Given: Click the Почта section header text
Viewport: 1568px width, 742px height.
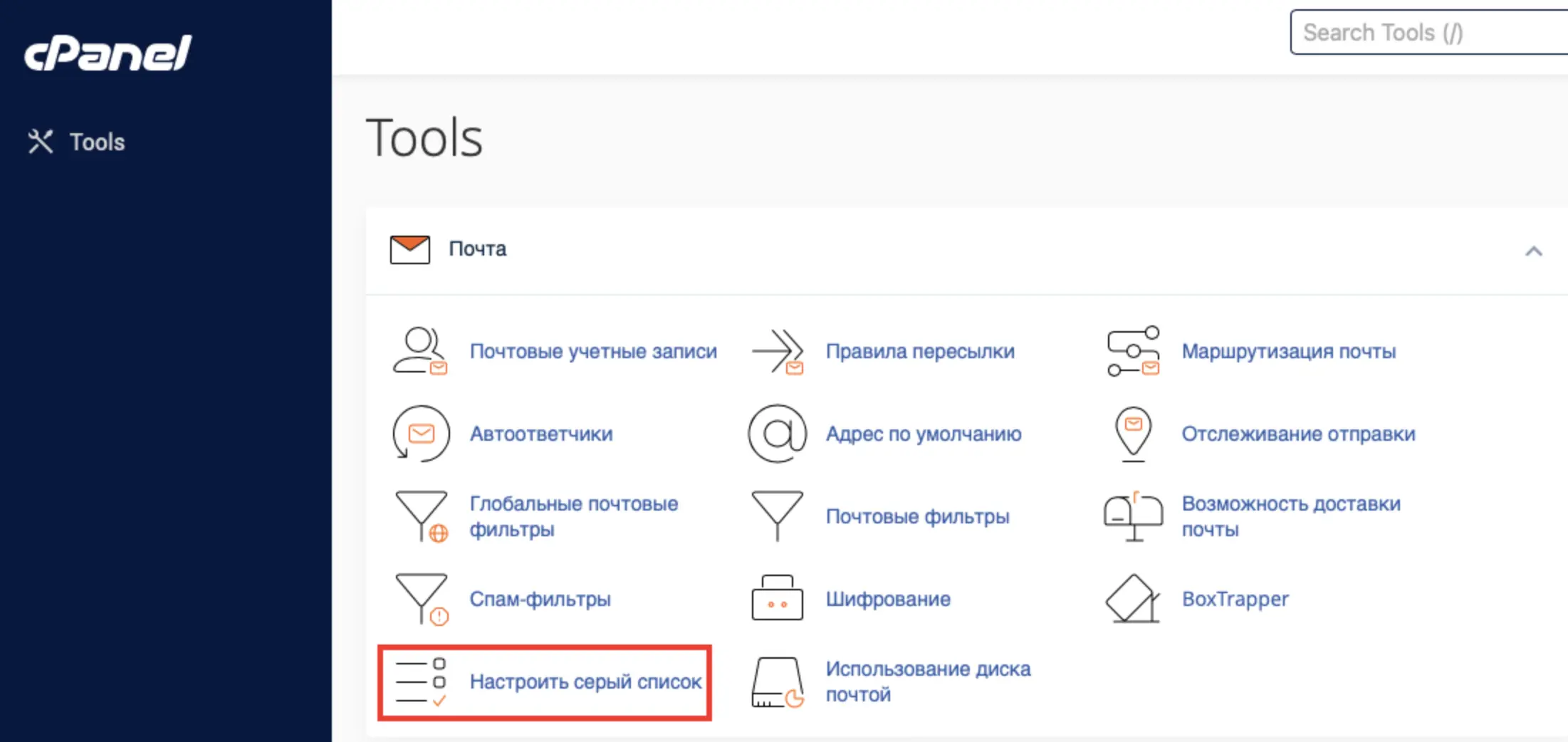Looking at the screenshot, I should pos(477,249).
